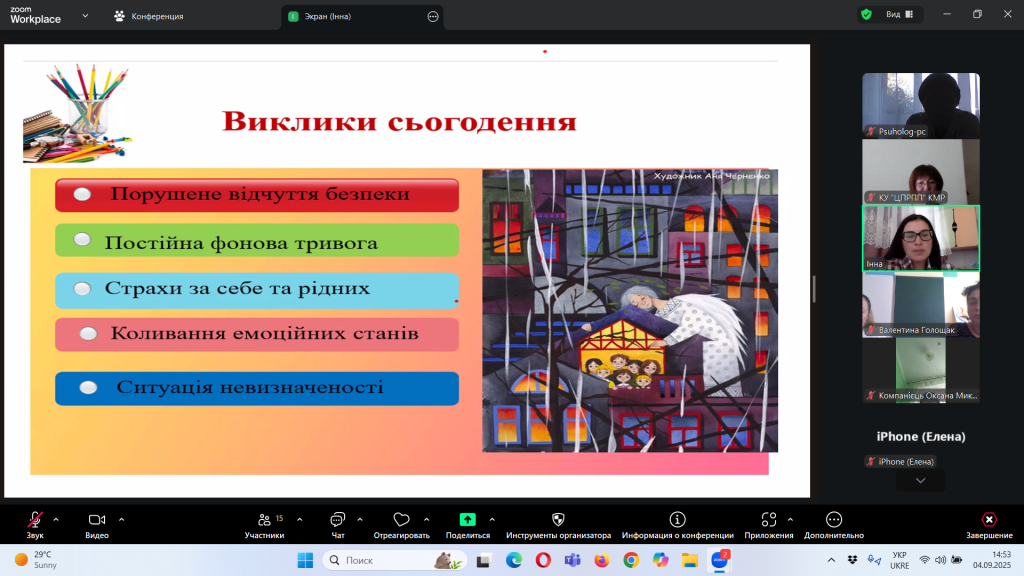Launch Microsoft Edge from the taskbar
1024x576 pixels.
pos(514,560)
